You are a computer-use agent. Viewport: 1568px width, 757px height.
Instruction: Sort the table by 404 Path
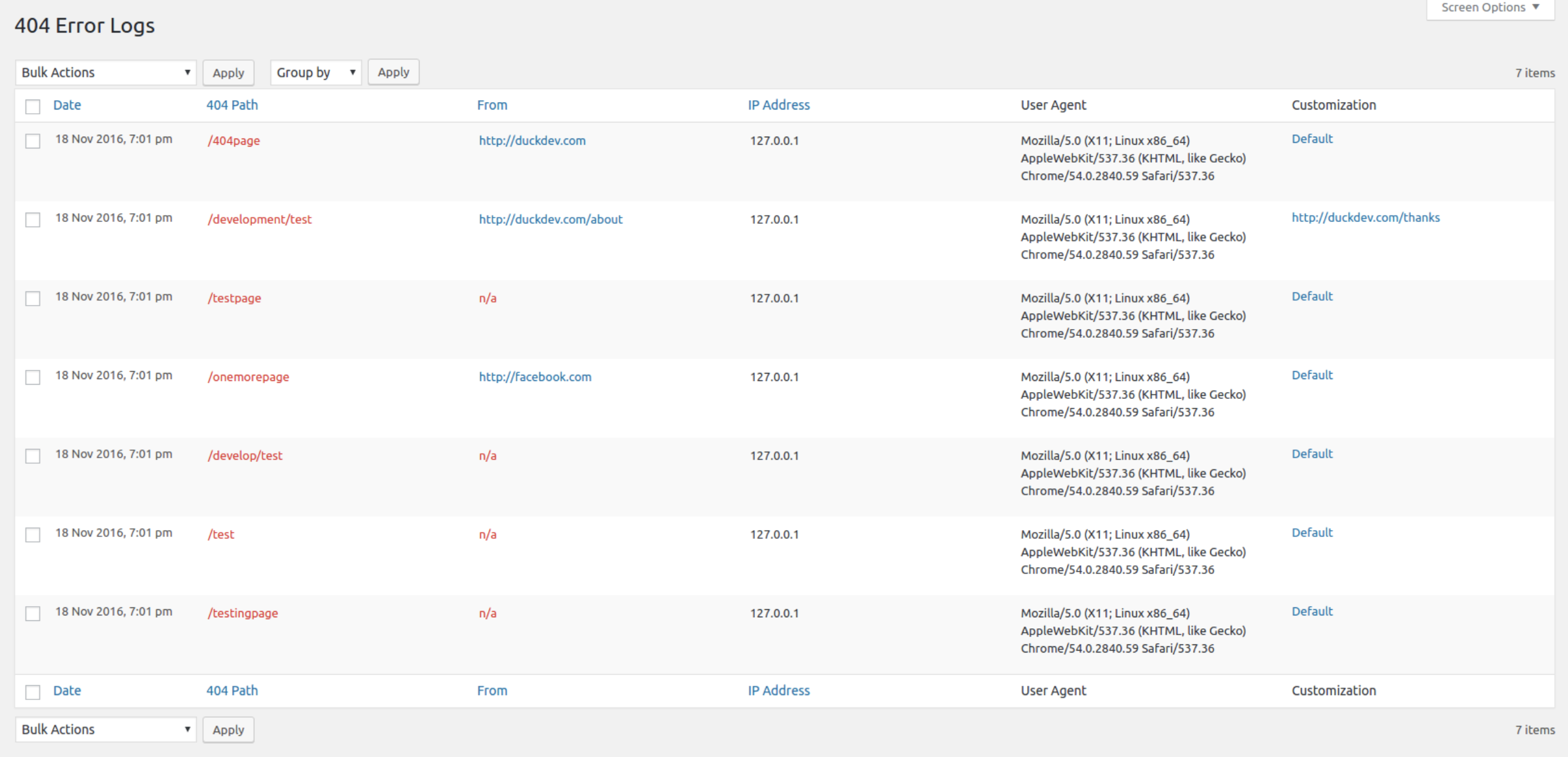(x=232, y=105)
